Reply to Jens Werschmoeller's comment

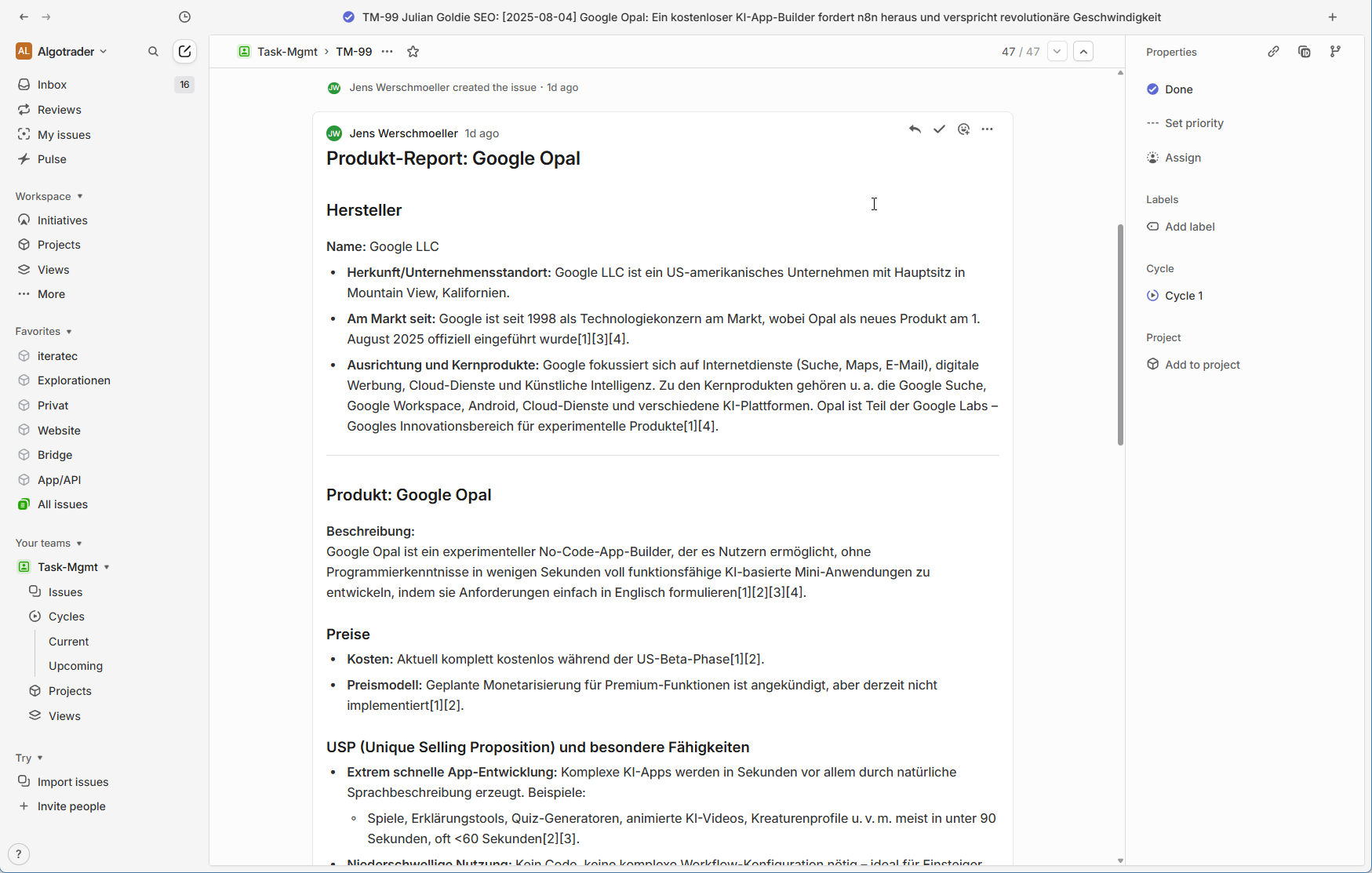(x=915, y=129)
